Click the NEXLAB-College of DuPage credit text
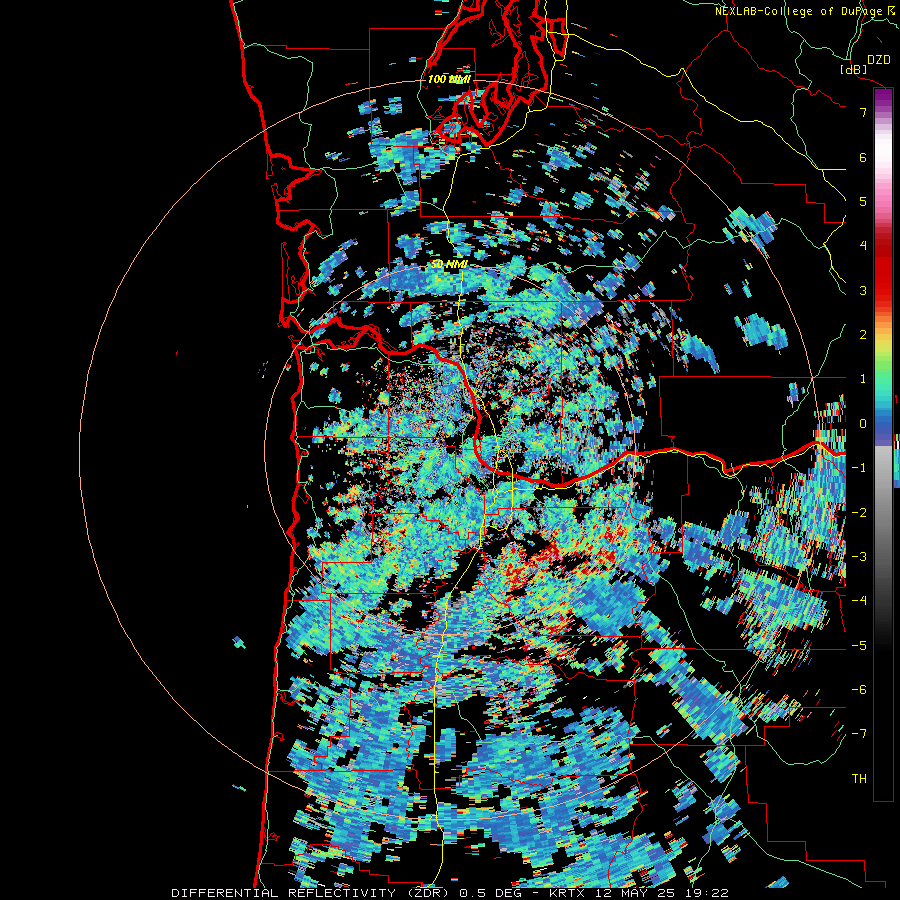 pos(805,11)
